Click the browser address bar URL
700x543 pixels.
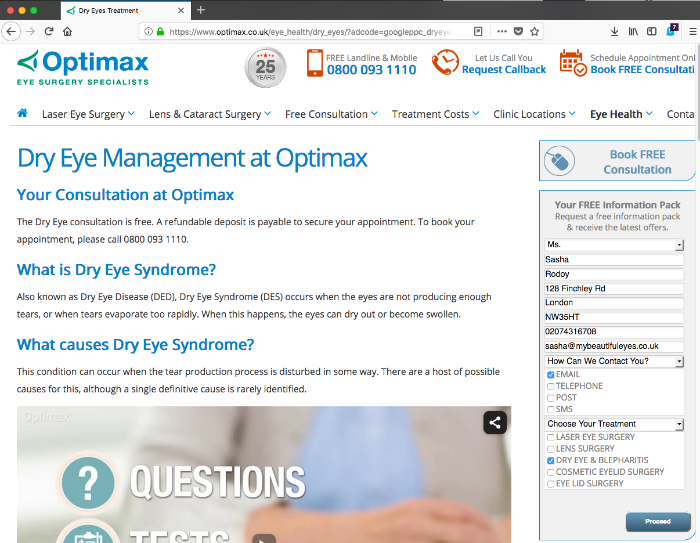click(x=310, y=32)
